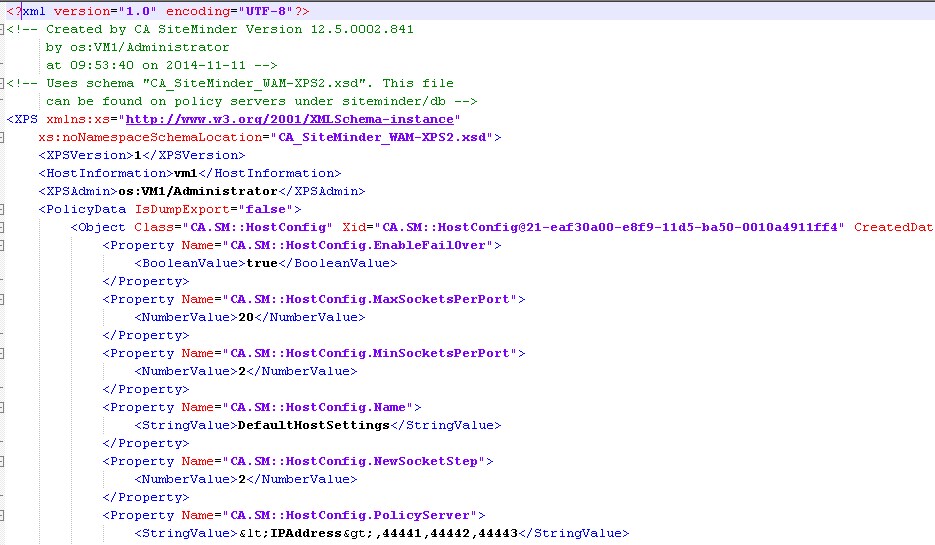The image size is (935, 545).
Task: Click NumberValue 2 under MinSocketsPerPort
Action: coord(242,371)
